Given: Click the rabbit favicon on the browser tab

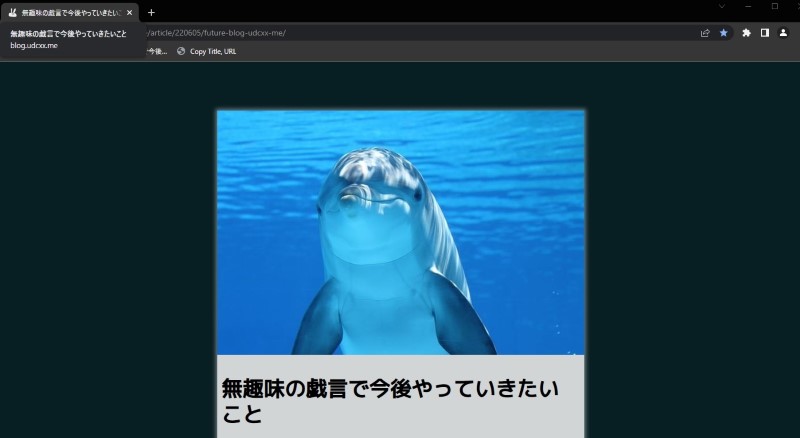Looking at the screenshot, I should [x=12, y=13].
